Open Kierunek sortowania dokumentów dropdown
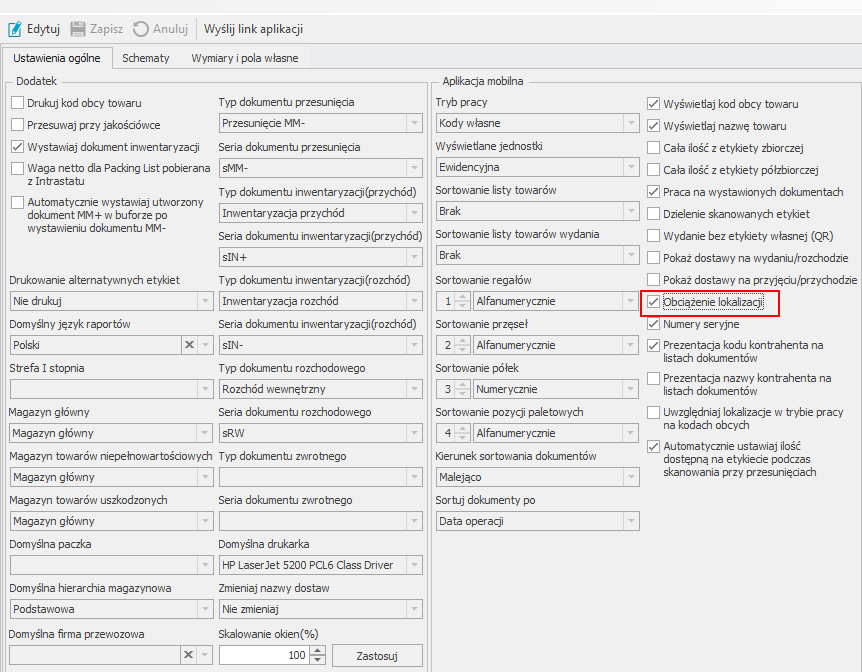 (630, 478)
